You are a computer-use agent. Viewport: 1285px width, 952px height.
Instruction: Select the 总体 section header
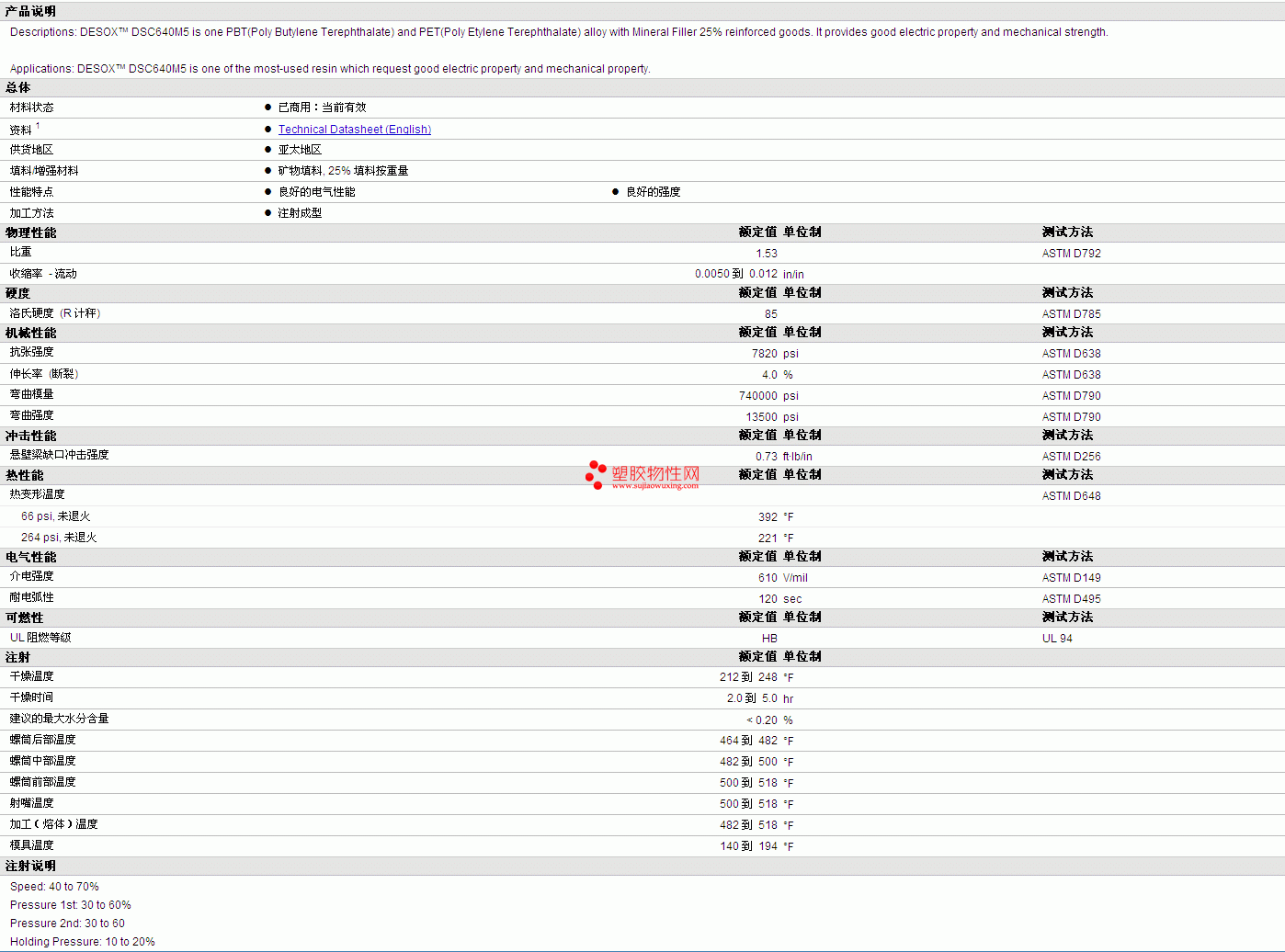click(x=17, y=87)
